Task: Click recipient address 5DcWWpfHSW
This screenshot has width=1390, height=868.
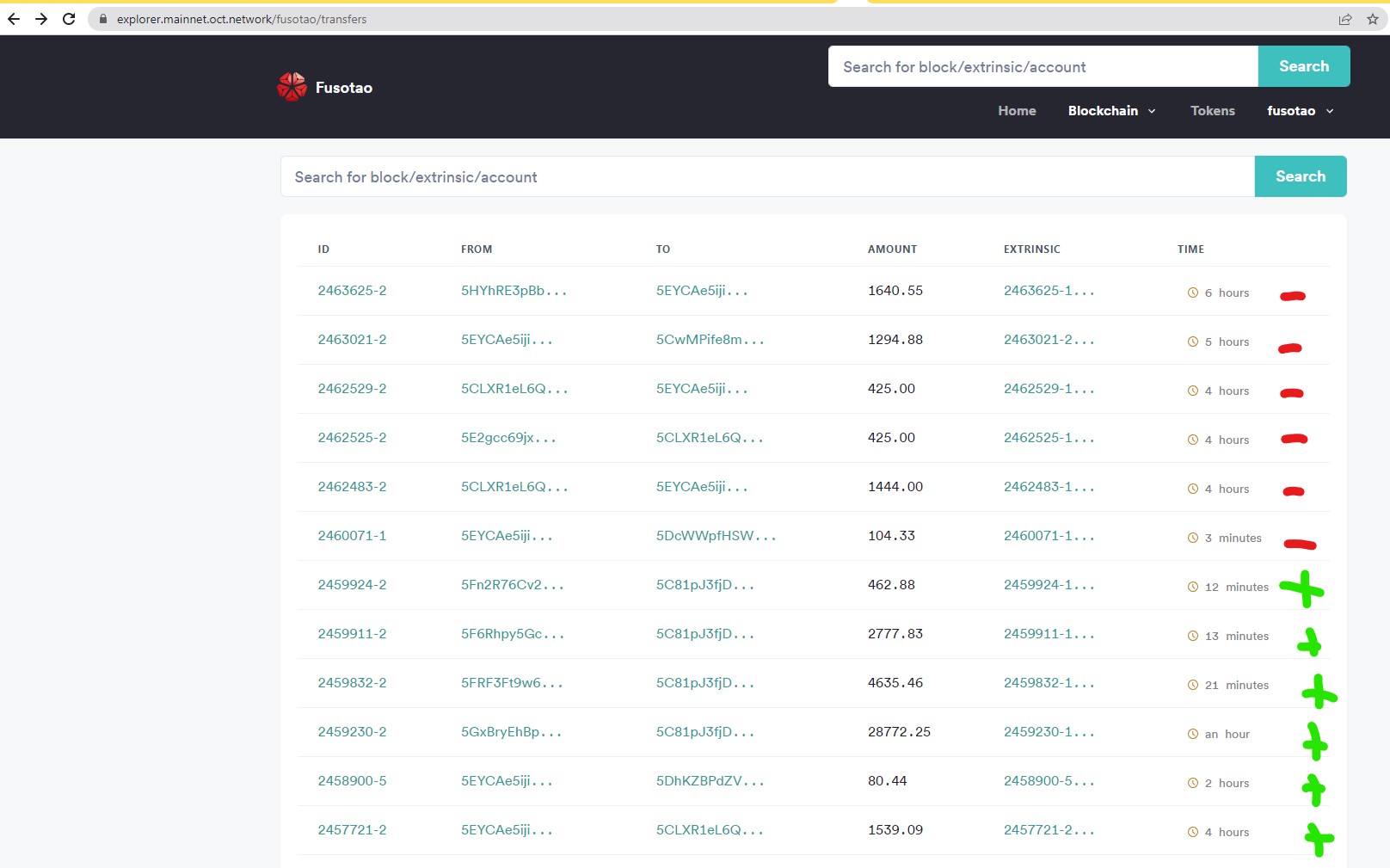Action: tap(716, 535)
